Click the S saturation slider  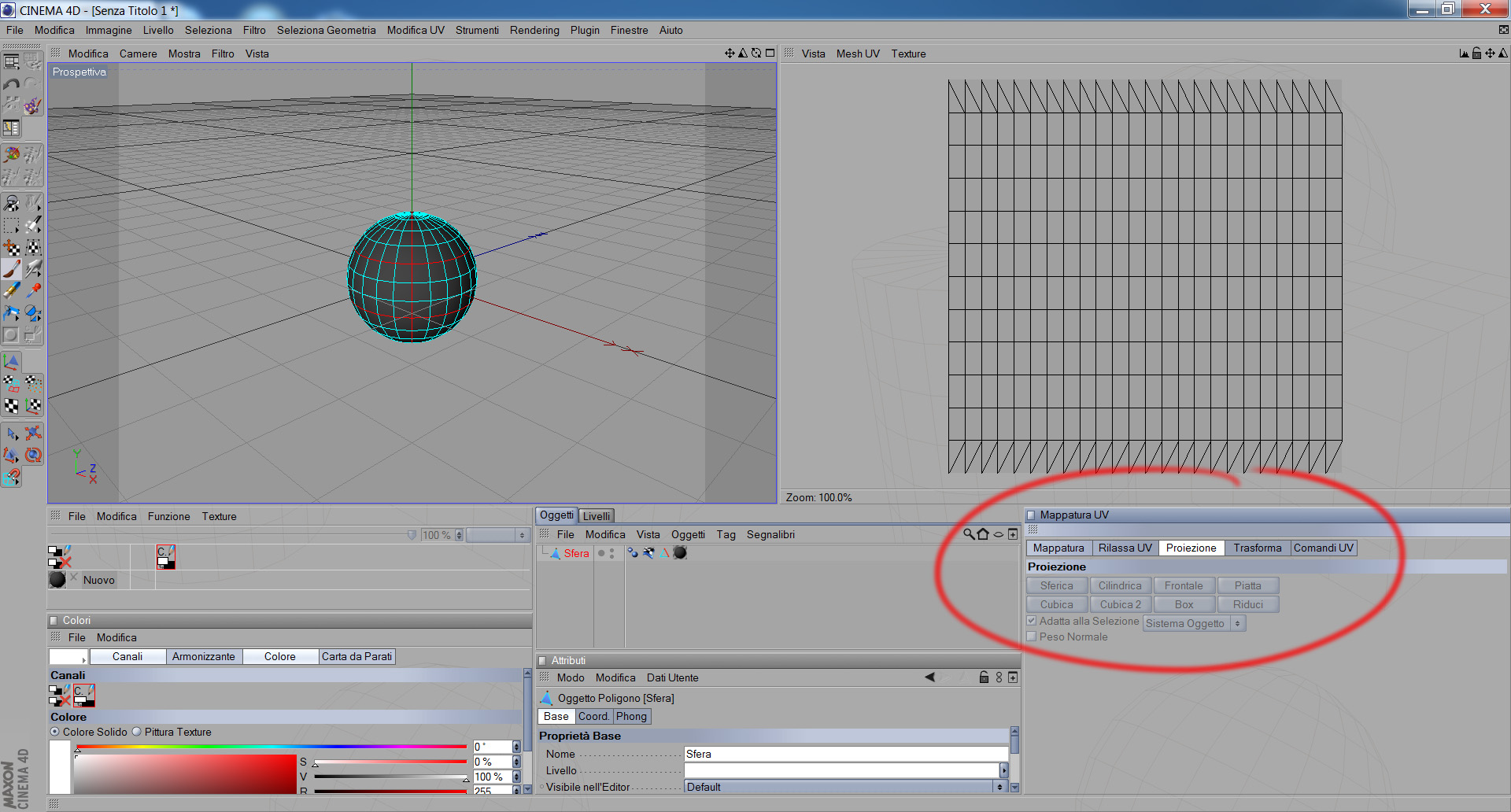coord(390,762)
